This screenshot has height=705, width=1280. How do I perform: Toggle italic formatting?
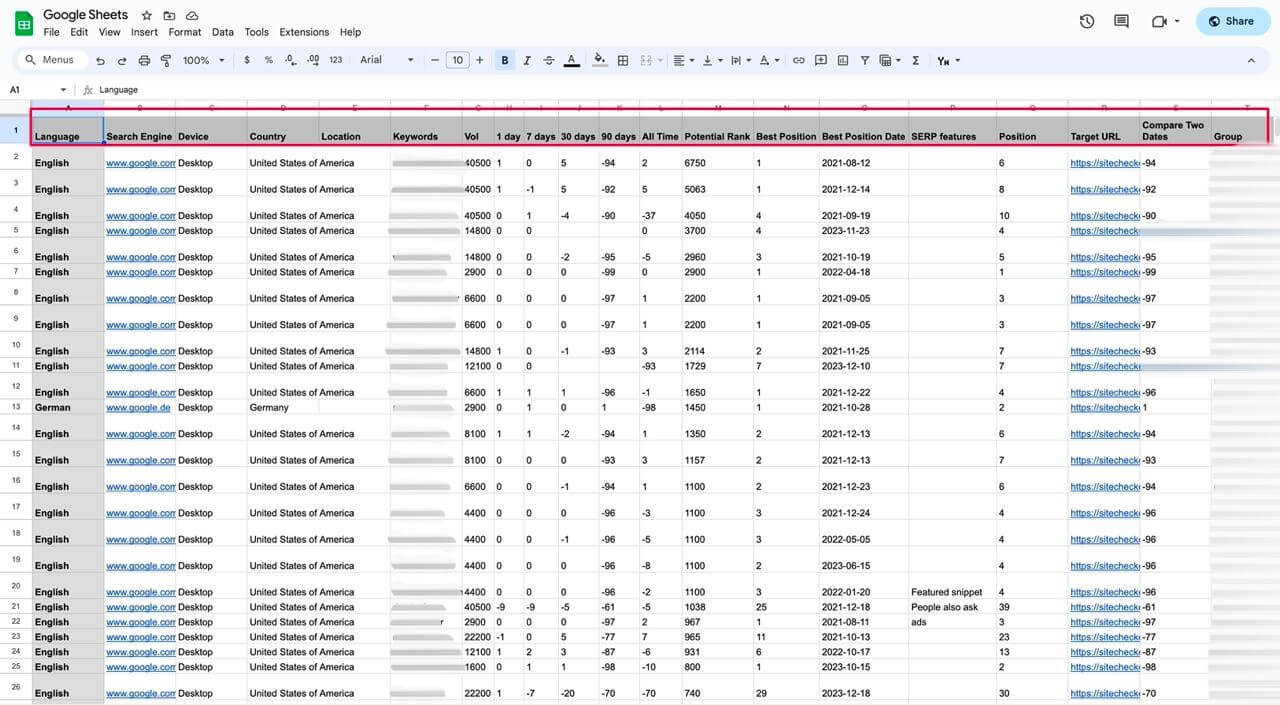pyautogui.click(x=527, y=60)
